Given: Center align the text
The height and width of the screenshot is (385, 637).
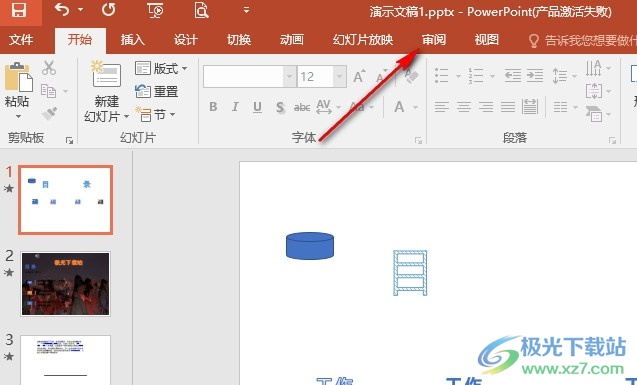Looking at the screenshot, I should [464, 107].
